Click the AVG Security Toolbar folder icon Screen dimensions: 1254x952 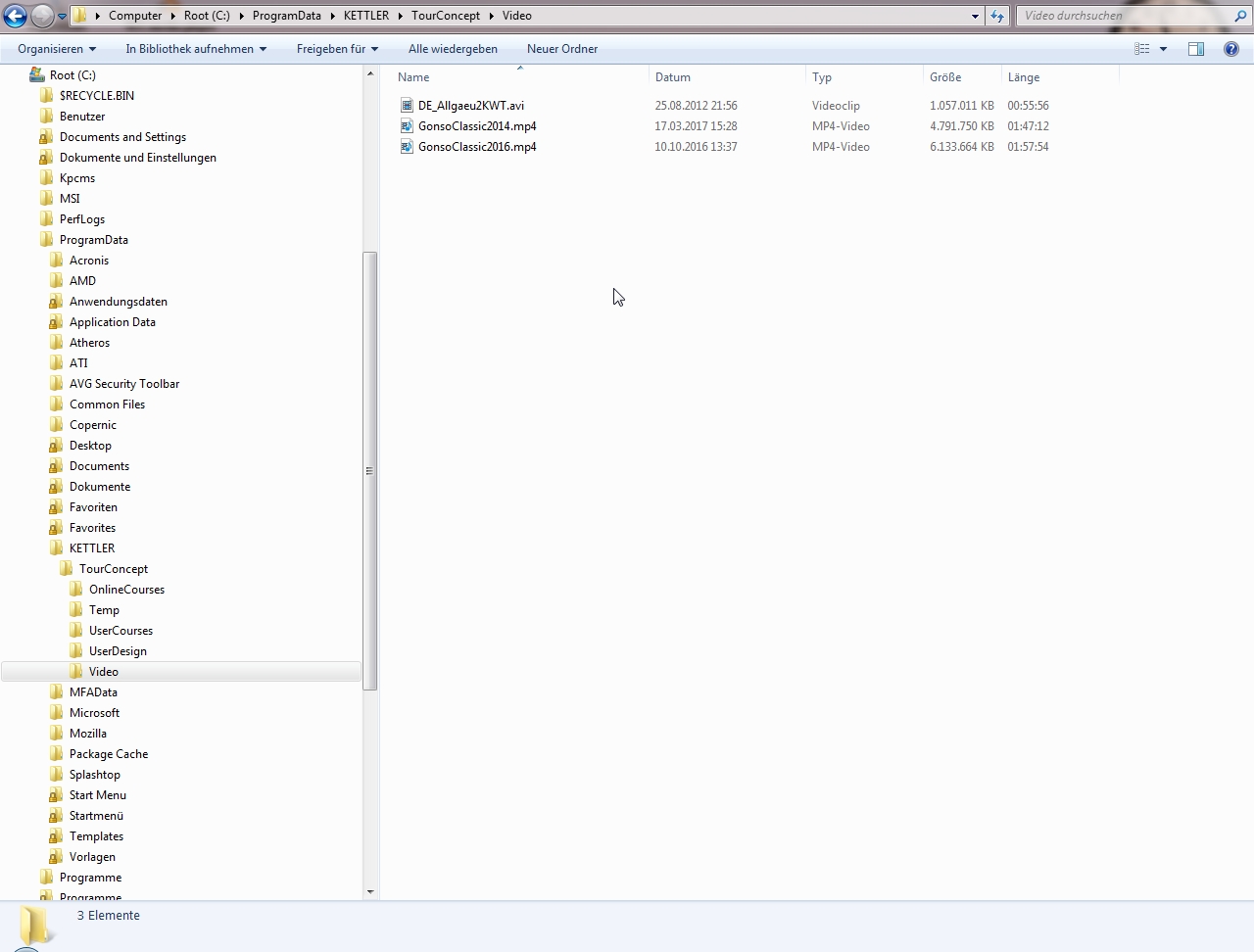pyautogui.click(x=56, y=384)
